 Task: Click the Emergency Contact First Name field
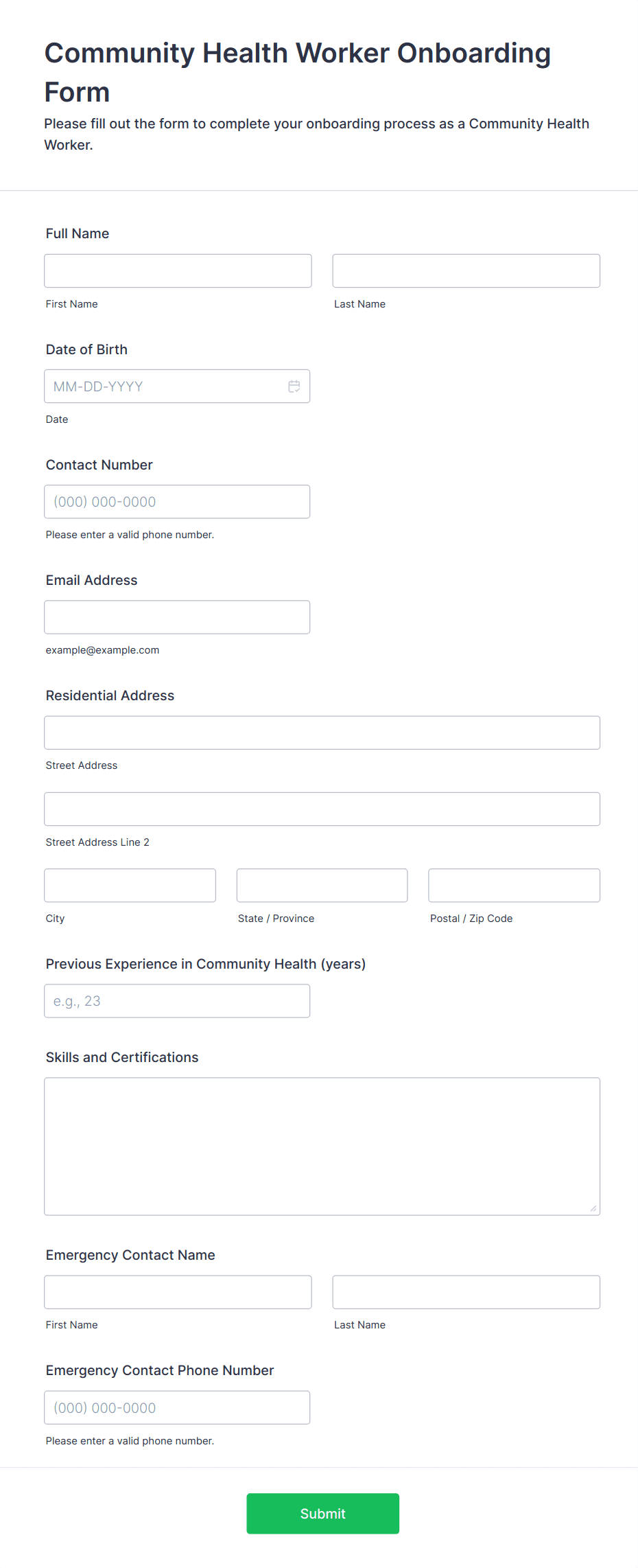point(178,1292)
